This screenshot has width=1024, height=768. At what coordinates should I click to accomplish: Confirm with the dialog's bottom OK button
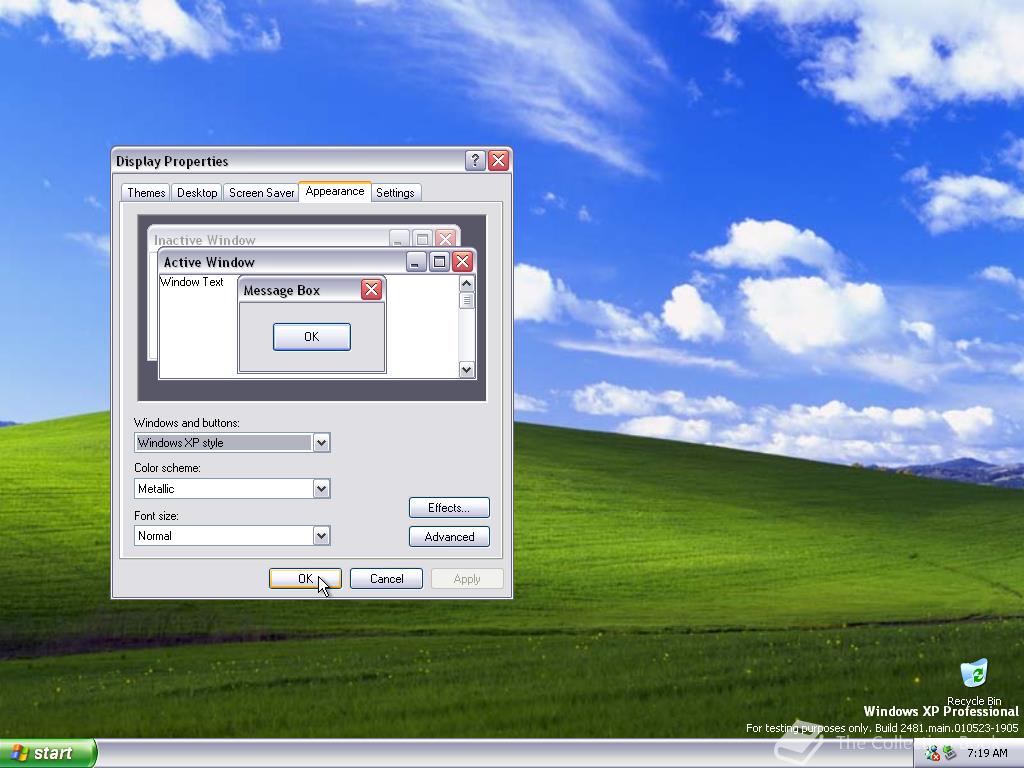(x=305, y=579)
